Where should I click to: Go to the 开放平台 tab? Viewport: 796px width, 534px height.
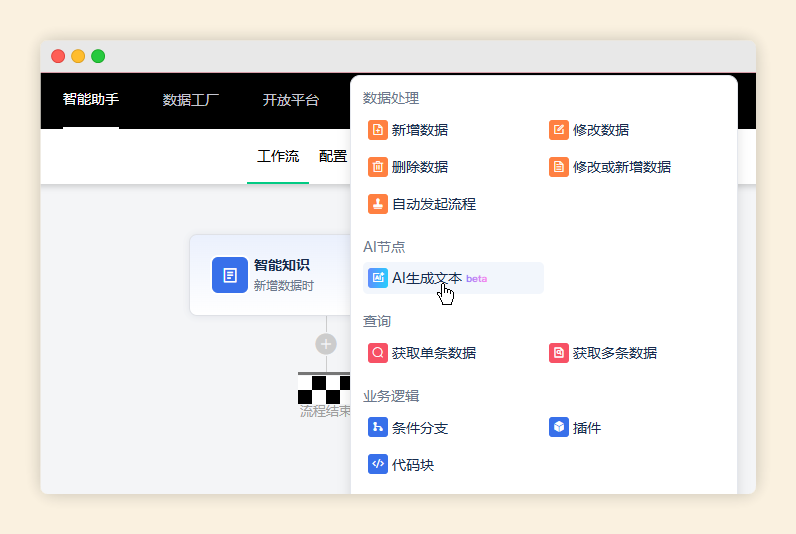point(291,100)
